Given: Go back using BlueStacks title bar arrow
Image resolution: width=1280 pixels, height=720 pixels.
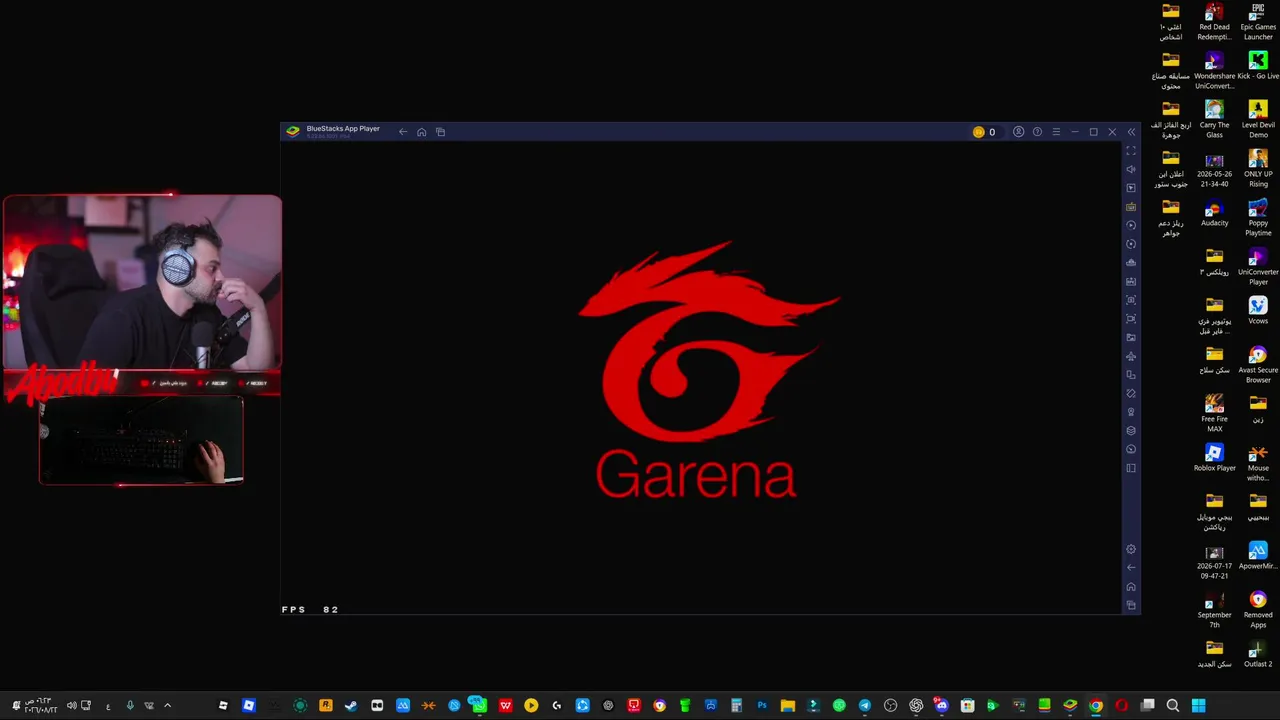Looking at the screenshot, I should click(403, 132).
